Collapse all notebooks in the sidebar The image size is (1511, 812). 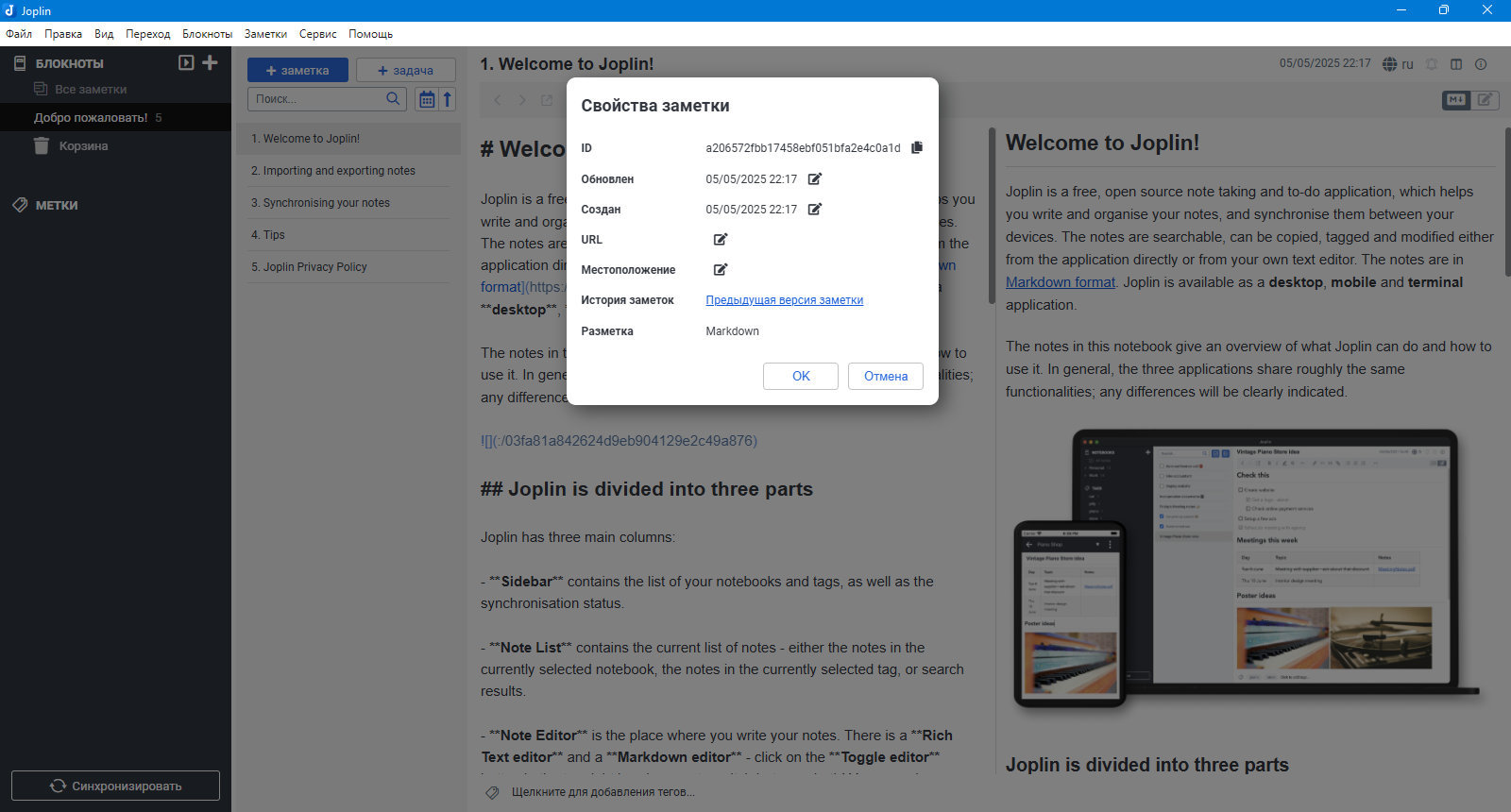186,62
